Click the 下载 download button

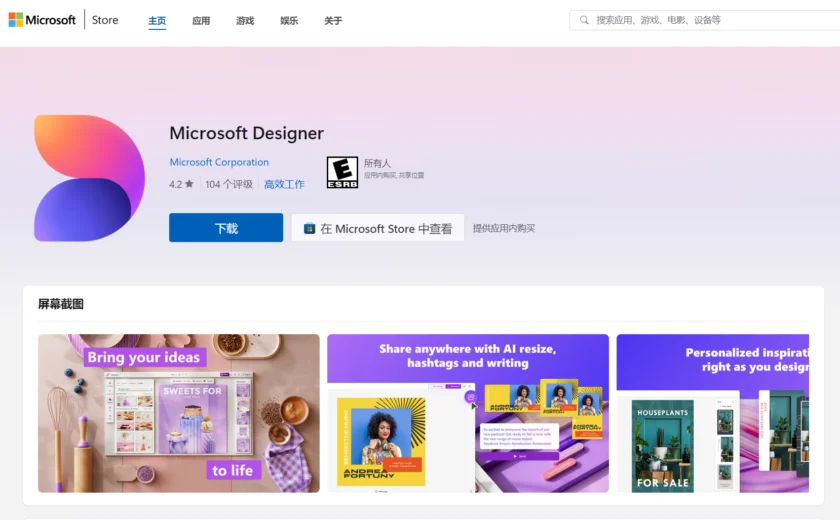(x=226, y=228)
